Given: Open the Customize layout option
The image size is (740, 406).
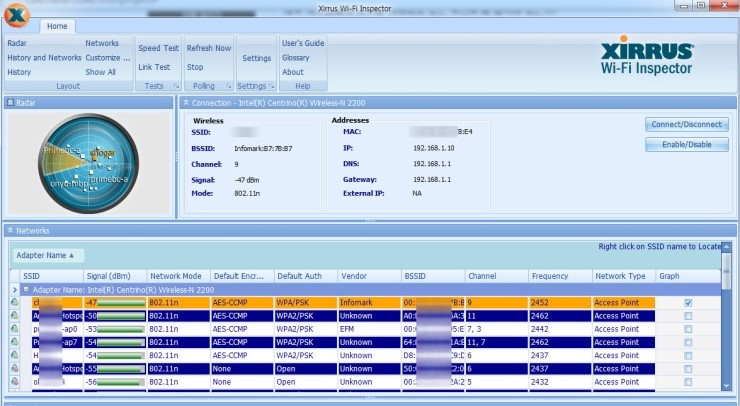Looking at the screenshot, I should click(x=108, y=58).
